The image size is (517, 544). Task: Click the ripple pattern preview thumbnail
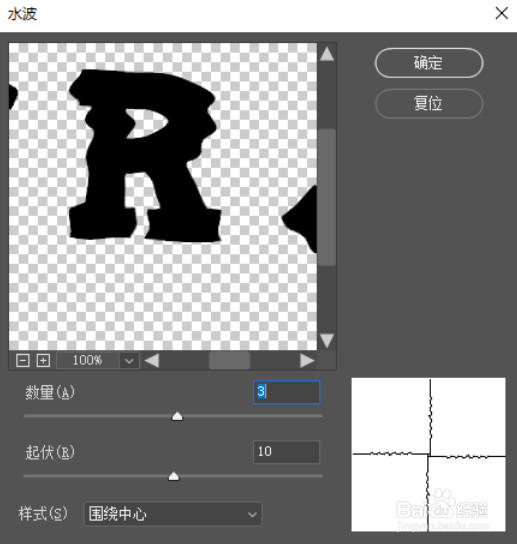pyautogui.click(x=429, y=454)
